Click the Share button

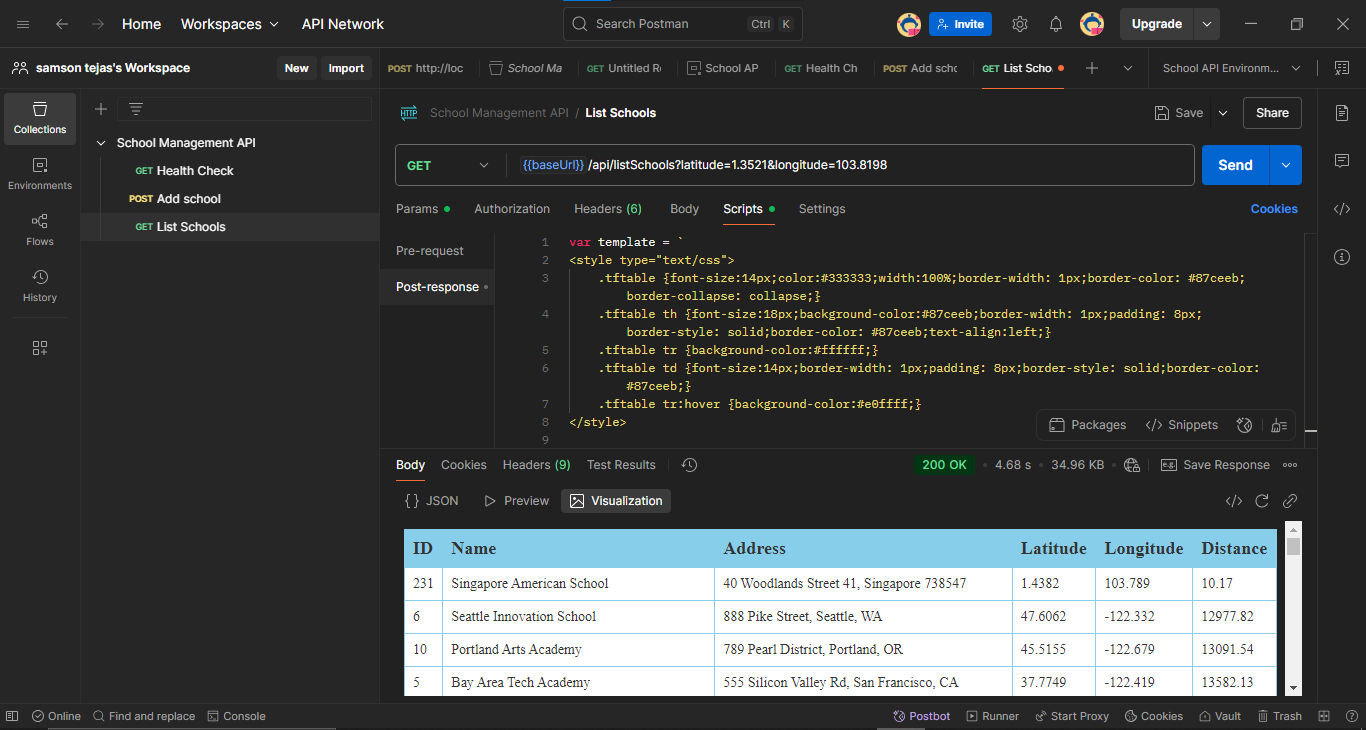pos(1272,113)
